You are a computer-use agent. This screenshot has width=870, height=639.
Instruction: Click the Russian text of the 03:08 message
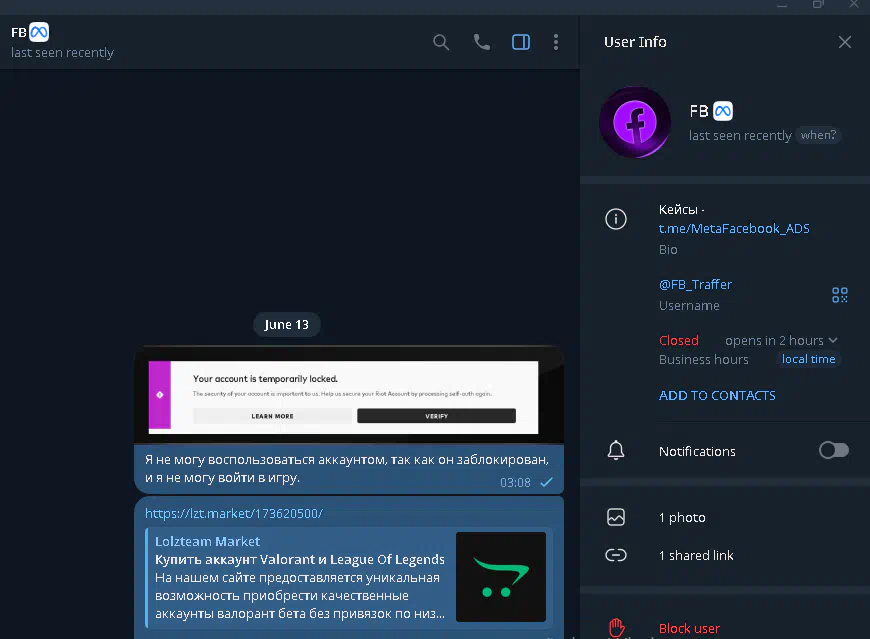[347, 469]
